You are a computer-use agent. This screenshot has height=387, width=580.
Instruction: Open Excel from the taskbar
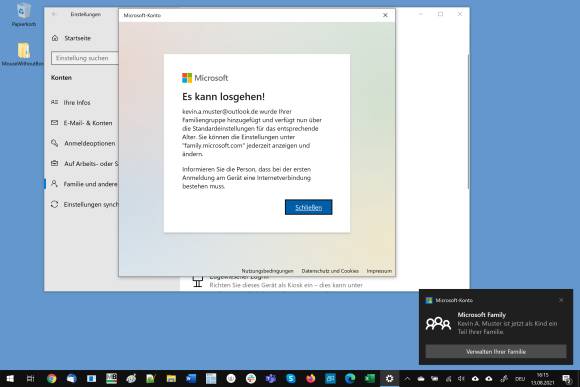click(x=370, y=378)
